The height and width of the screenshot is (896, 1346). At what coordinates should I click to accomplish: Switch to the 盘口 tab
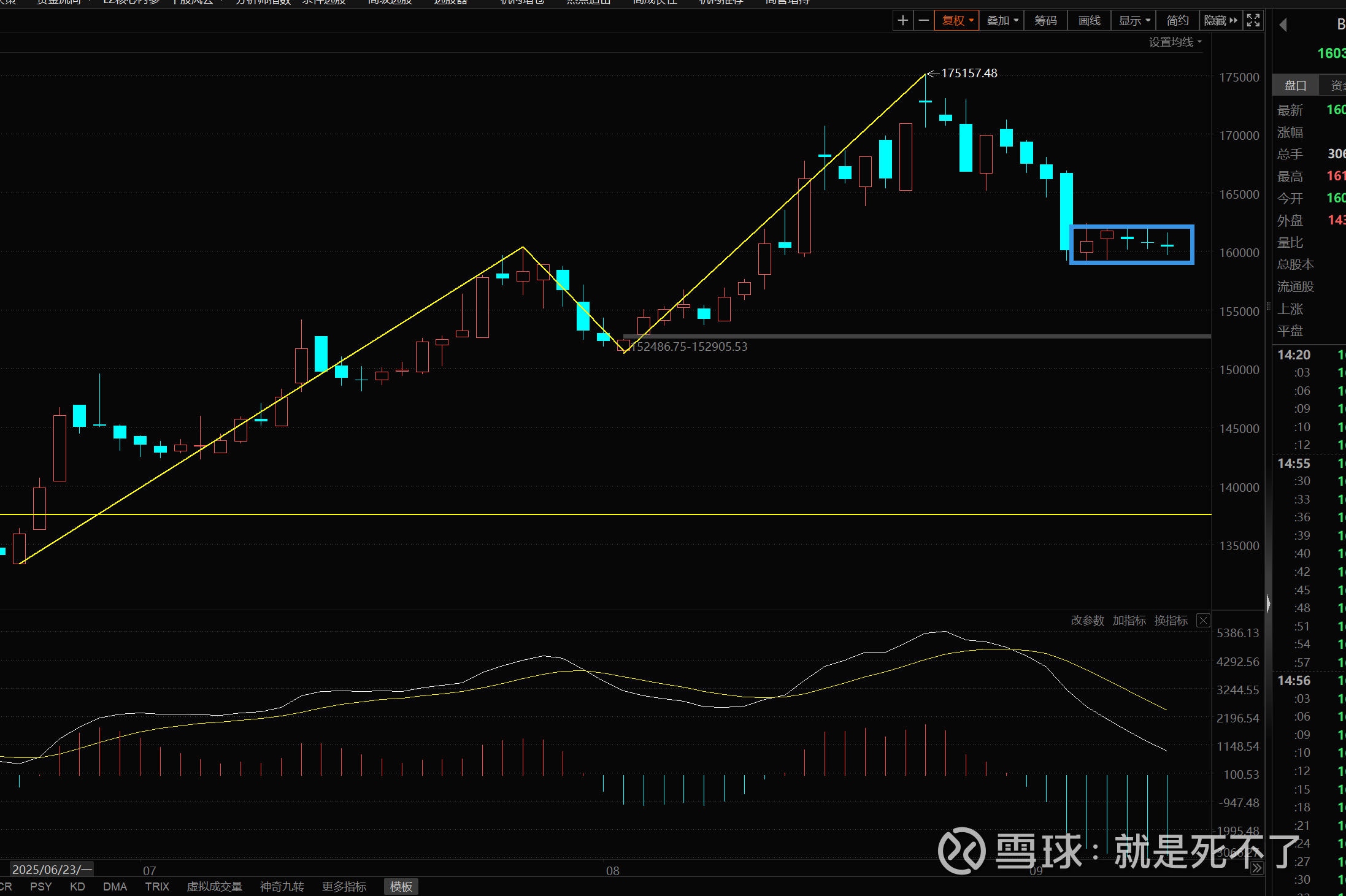click(1295, 85)
